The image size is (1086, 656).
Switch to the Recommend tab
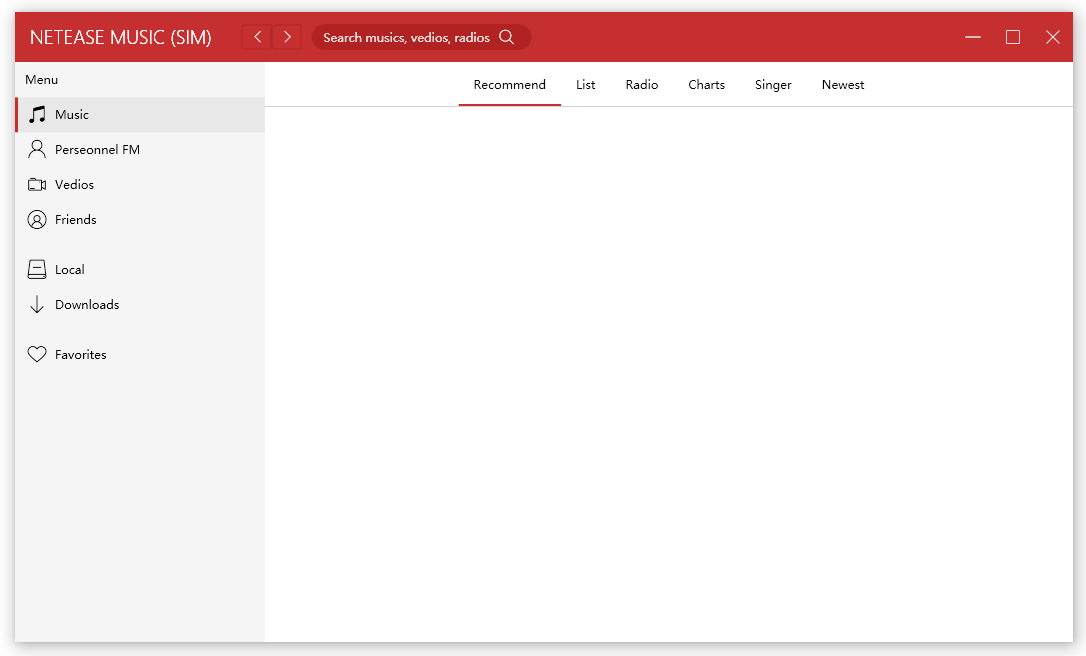[510, 85]
